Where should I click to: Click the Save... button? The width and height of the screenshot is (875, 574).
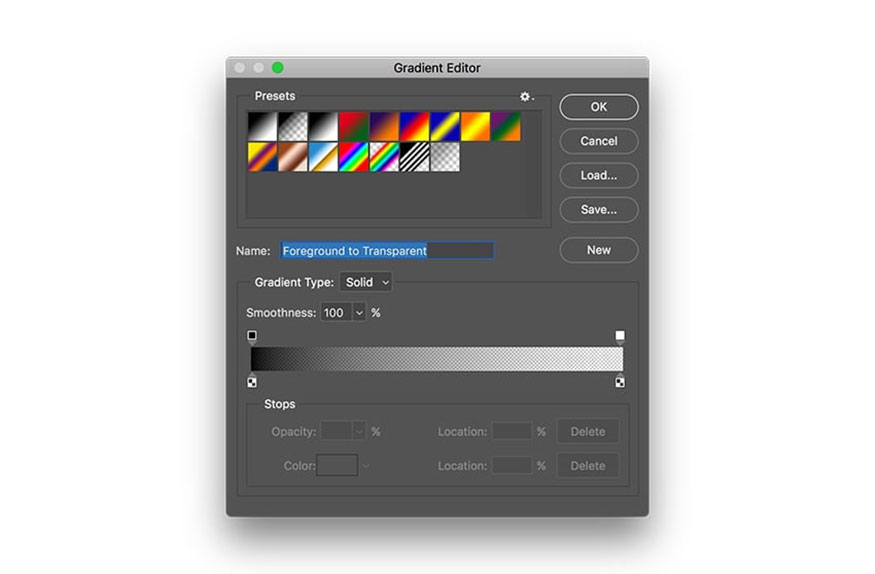[x=599, y=210]
